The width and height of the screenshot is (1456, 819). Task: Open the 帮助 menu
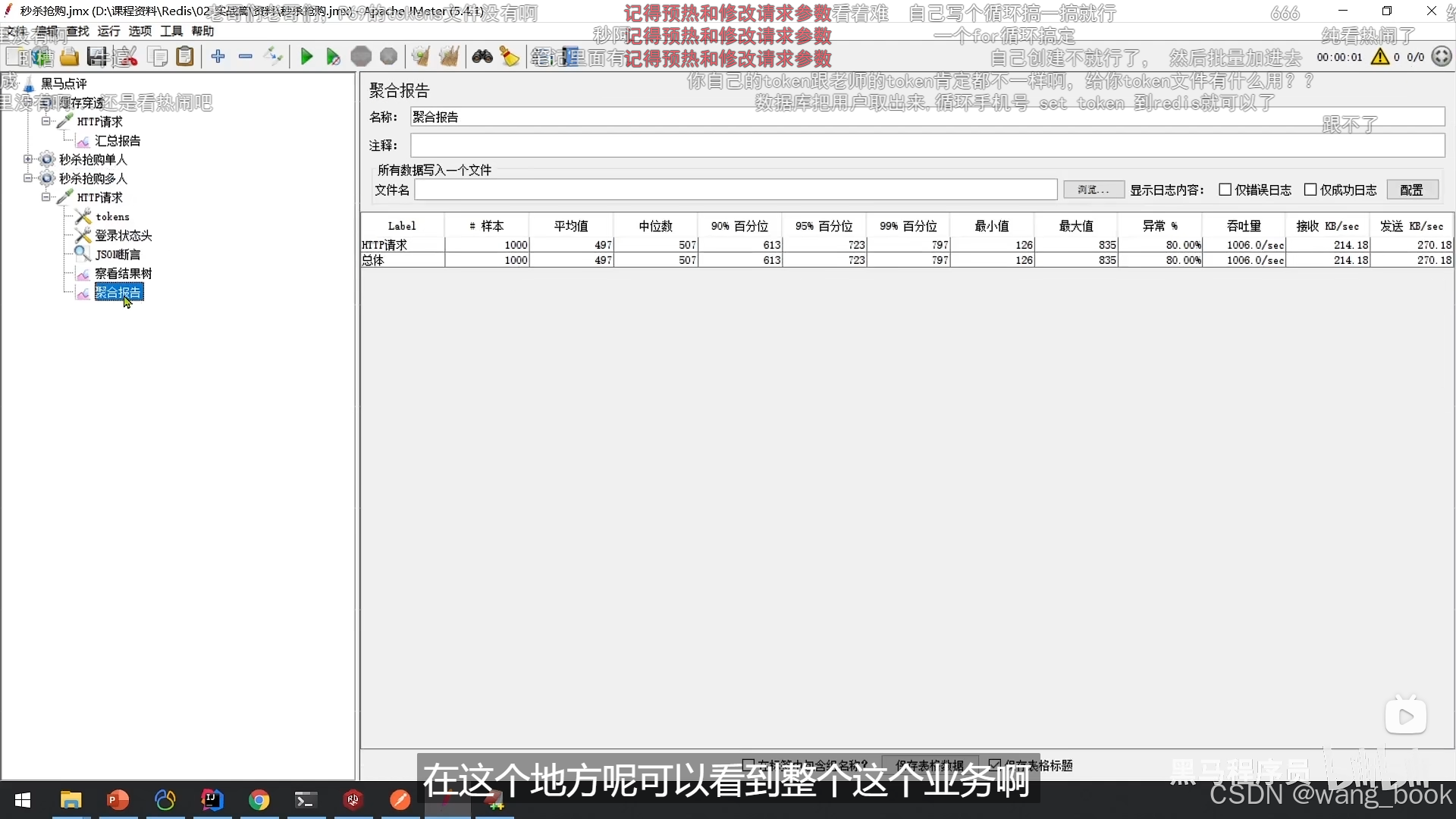coord(202,31)
